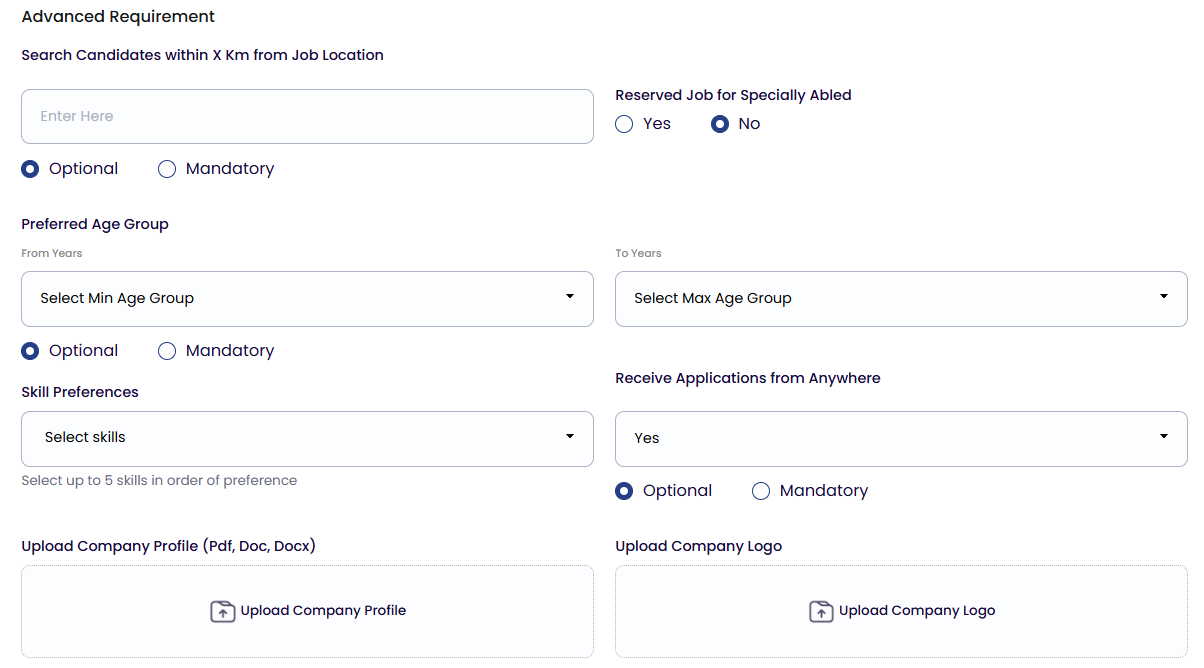Screen dimensions: 1204x668
Task: Click the arrow on Min Age Group dropdown
Action: coord(569,297)
